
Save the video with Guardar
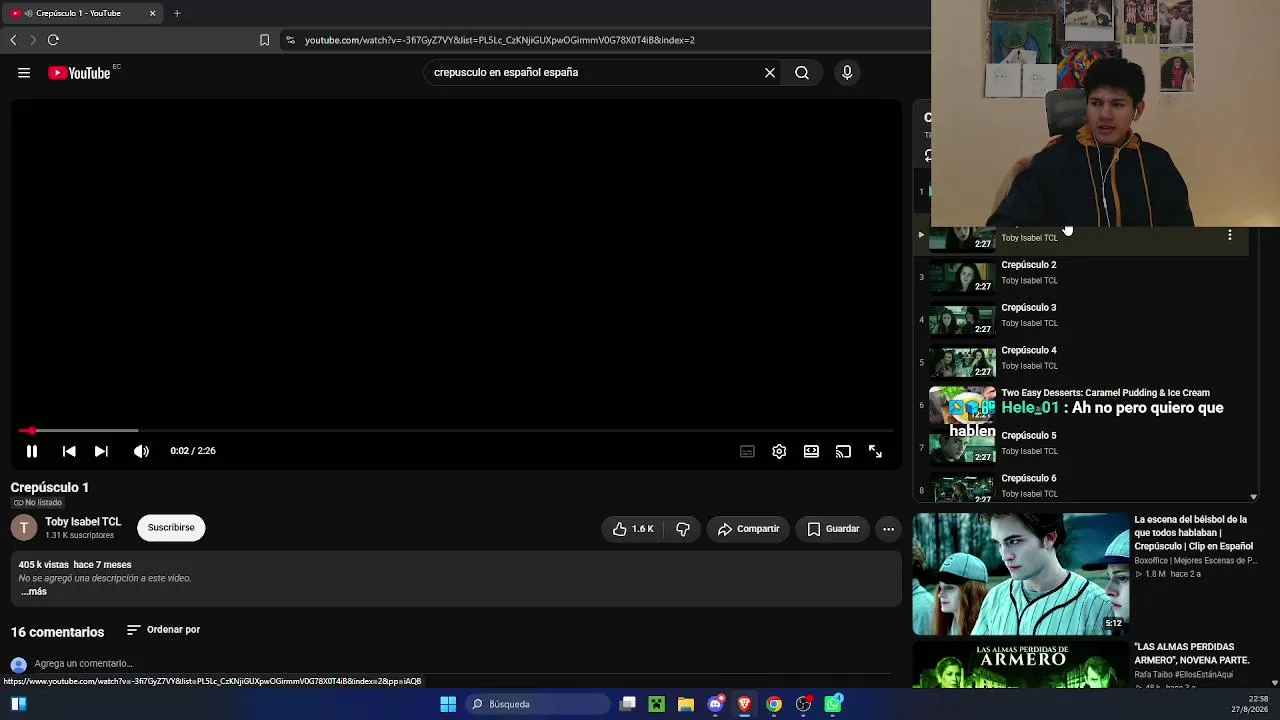coord(833,529)
